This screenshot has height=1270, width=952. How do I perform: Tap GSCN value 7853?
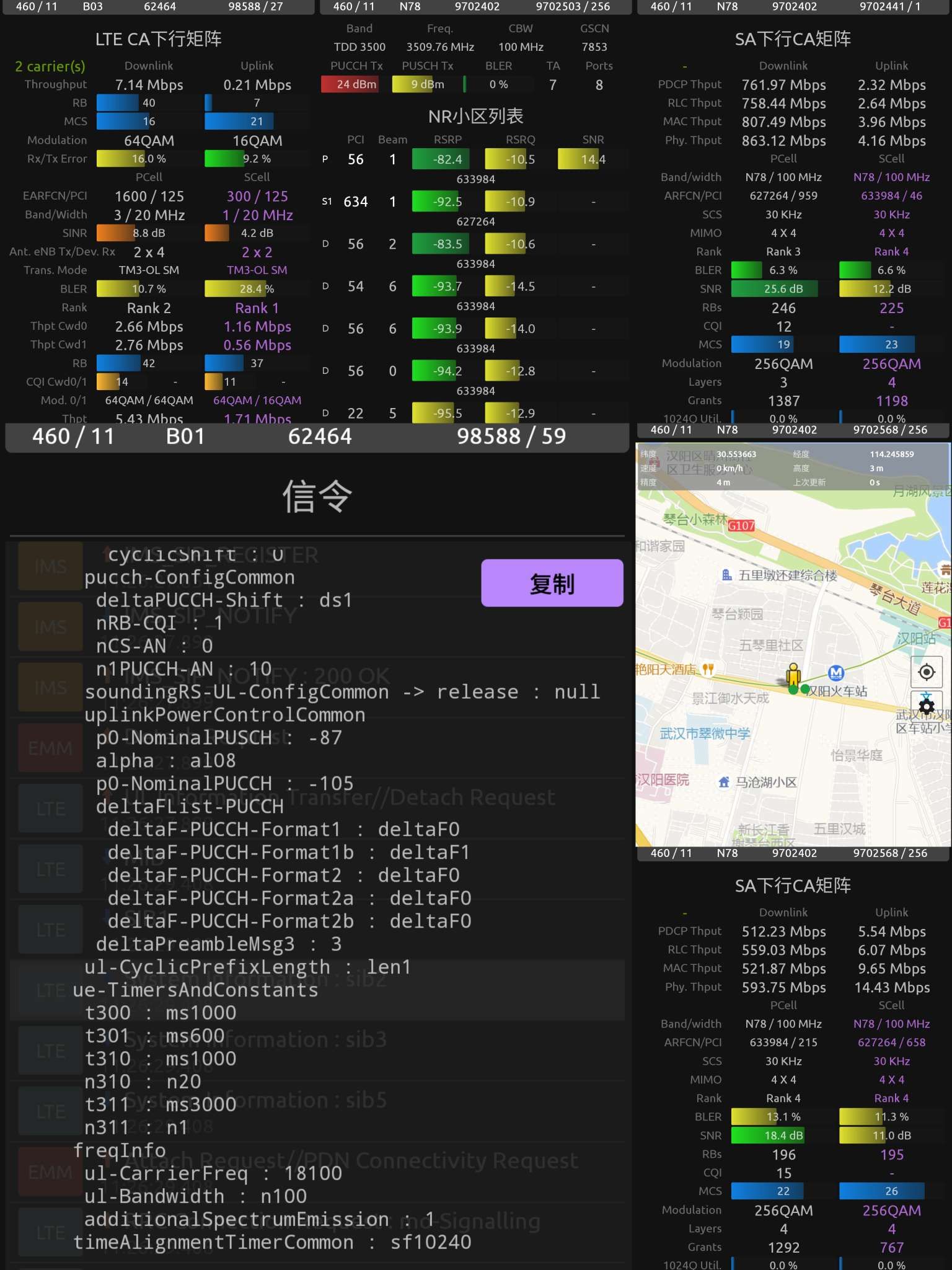coord(594,47)
